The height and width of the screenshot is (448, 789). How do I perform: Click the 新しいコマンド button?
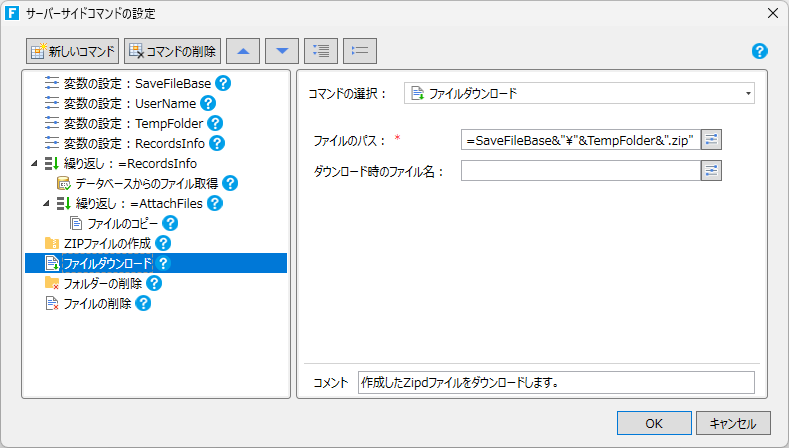[x=73, y=50]
